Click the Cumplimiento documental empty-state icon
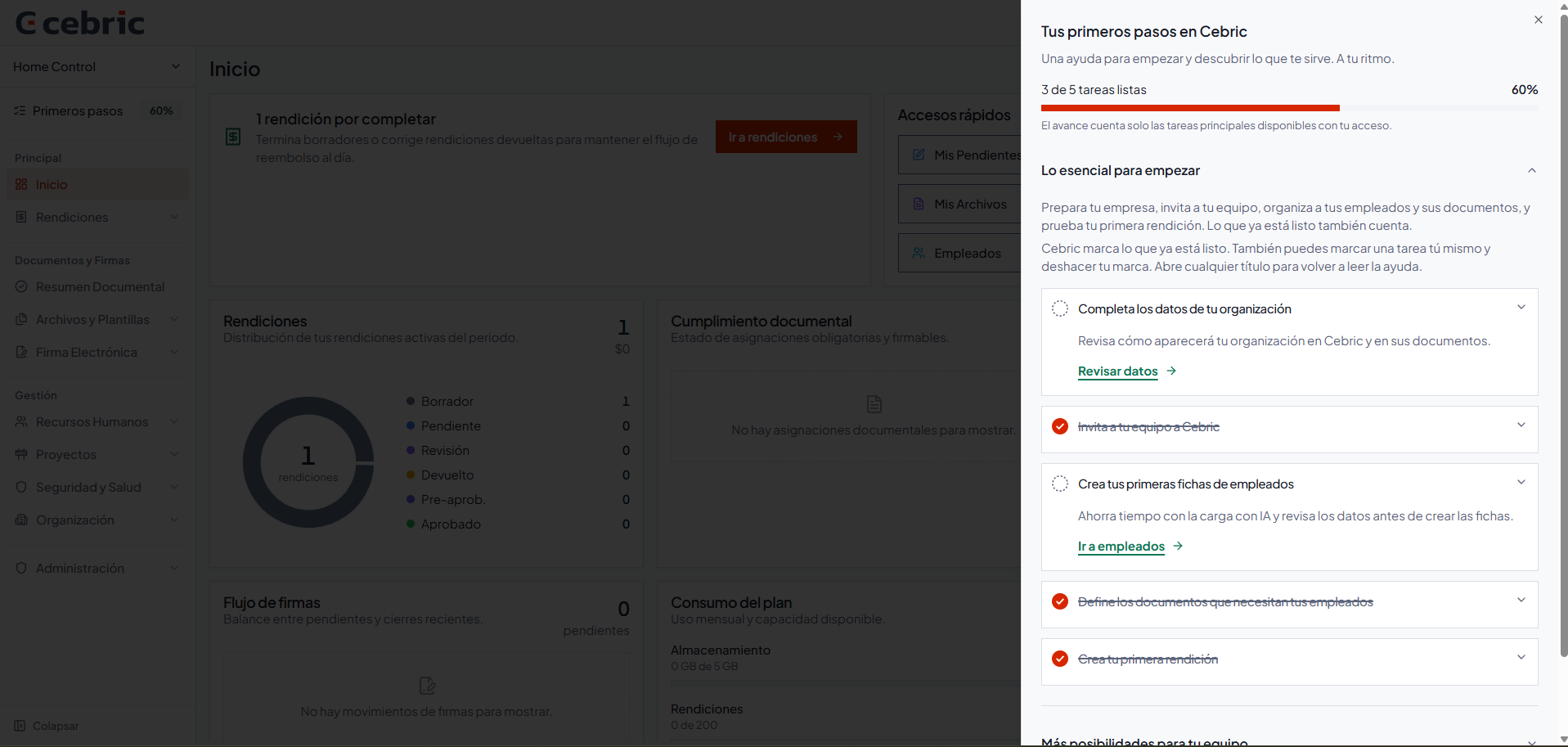 pos(874,404)
